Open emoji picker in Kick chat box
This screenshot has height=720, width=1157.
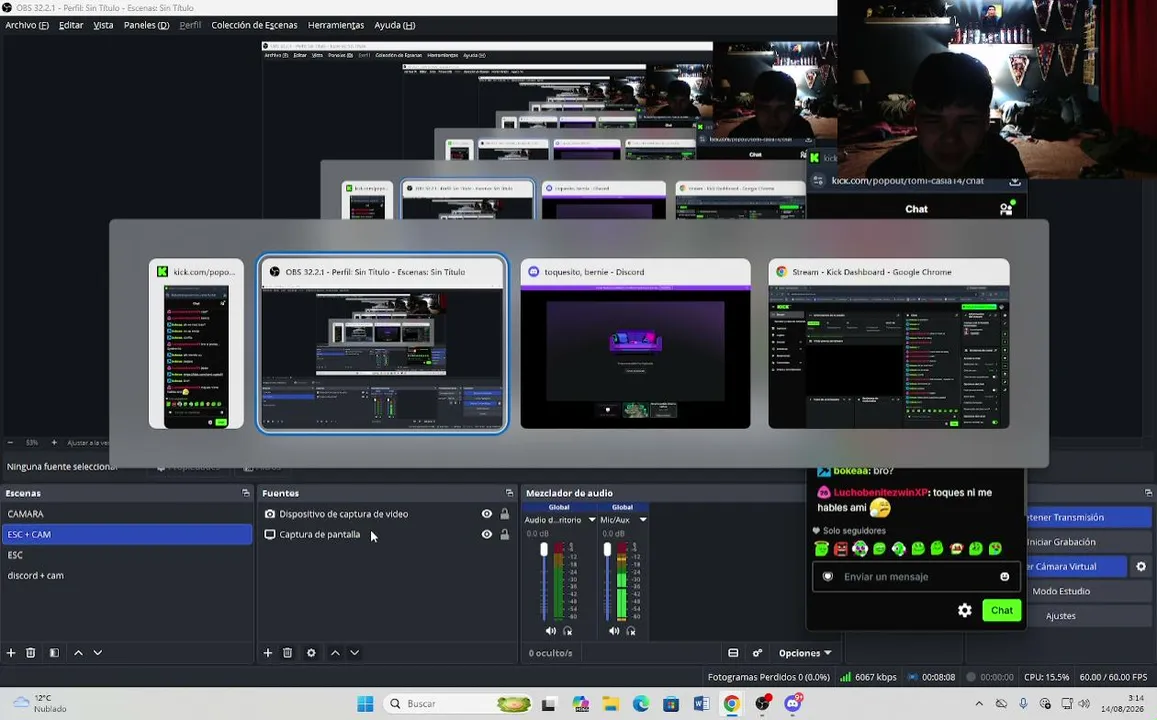[1004, 577]
